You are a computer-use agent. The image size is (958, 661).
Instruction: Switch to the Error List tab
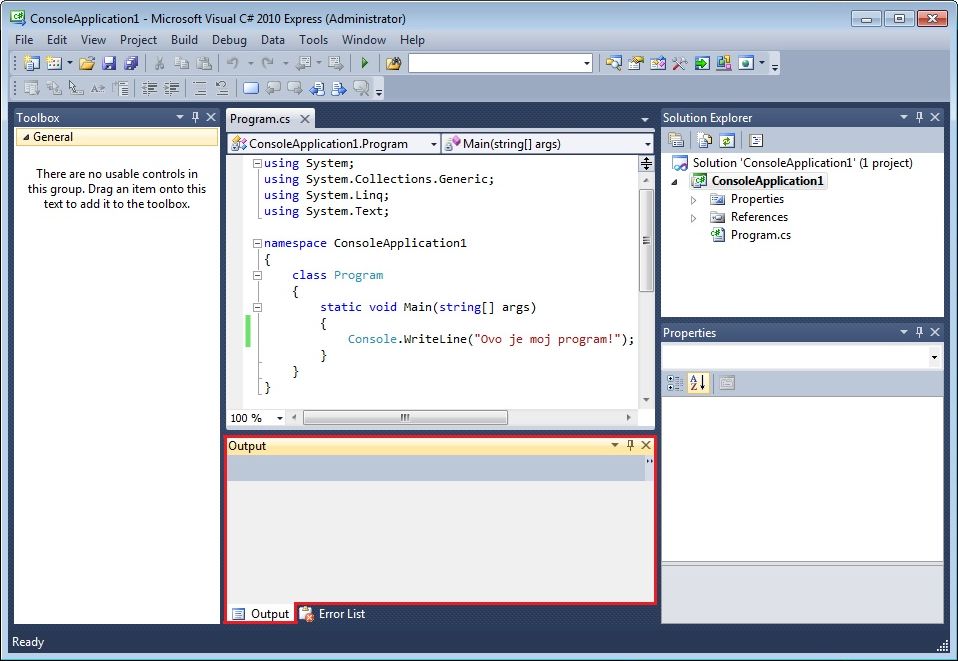[x=333, y=613]
